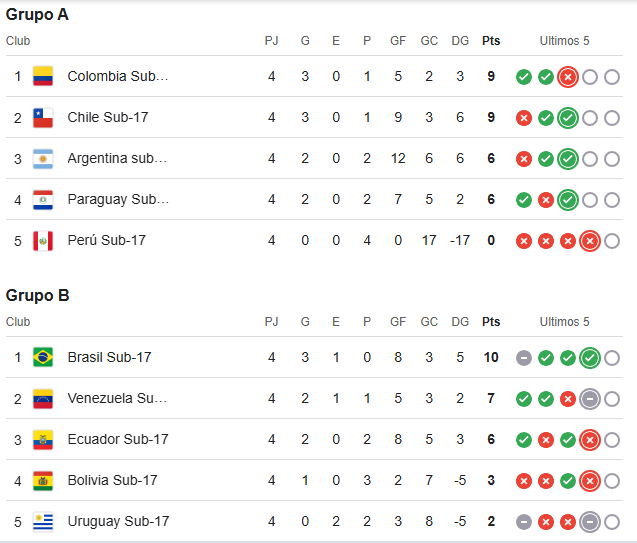The width and height of the screenshot is (637, 543).
Task: Open Chile Sub-17 team link
Action: (x=108, y=117)
